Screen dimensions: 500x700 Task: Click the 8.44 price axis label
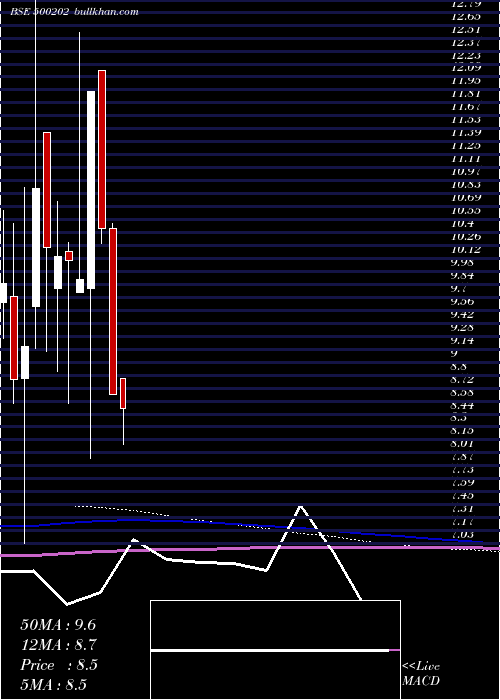coord(462,405)
